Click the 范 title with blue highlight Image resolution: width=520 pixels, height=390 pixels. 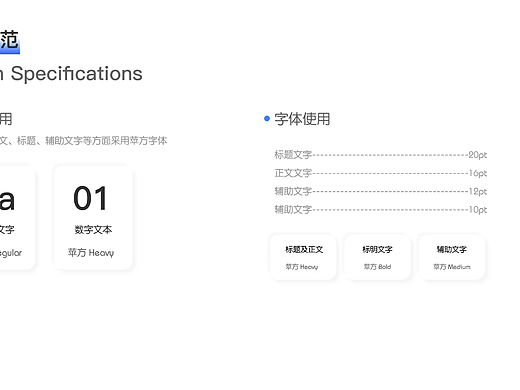[10, 41]
